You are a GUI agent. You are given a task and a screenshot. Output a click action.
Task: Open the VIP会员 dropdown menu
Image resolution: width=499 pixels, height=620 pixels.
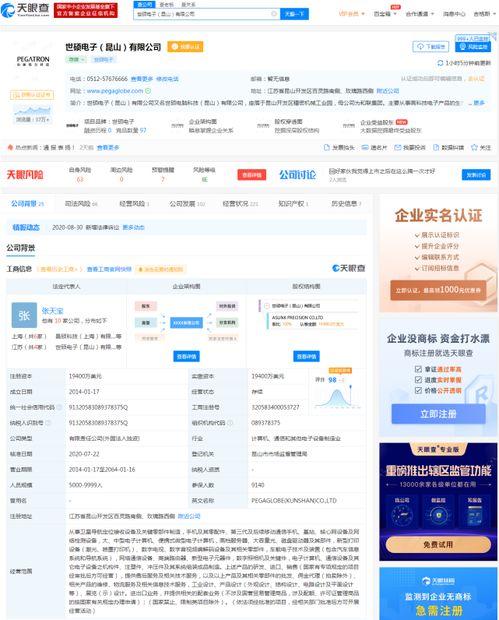352,14
